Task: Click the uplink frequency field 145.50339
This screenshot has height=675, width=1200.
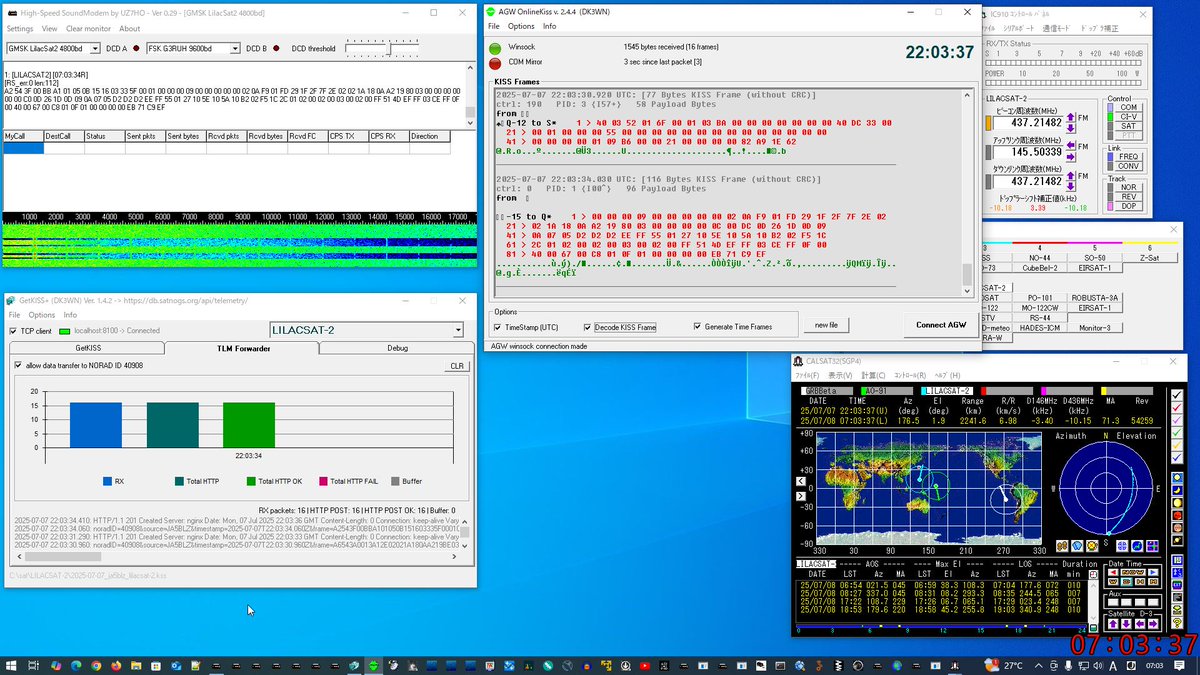Action: point(1028,152)
